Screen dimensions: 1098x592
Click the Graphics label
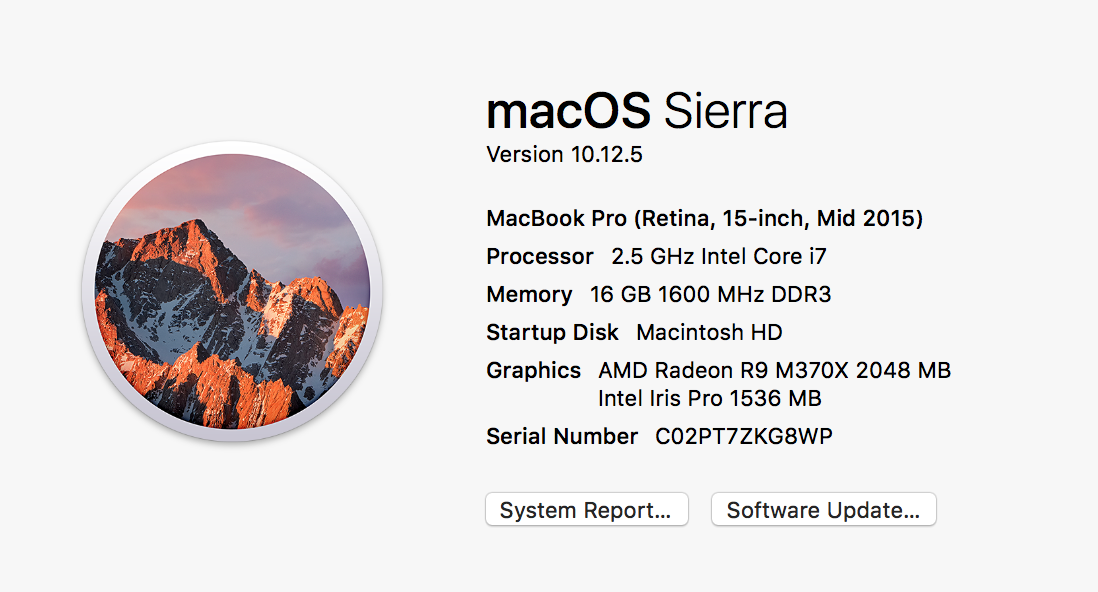(x=534, y=370)
